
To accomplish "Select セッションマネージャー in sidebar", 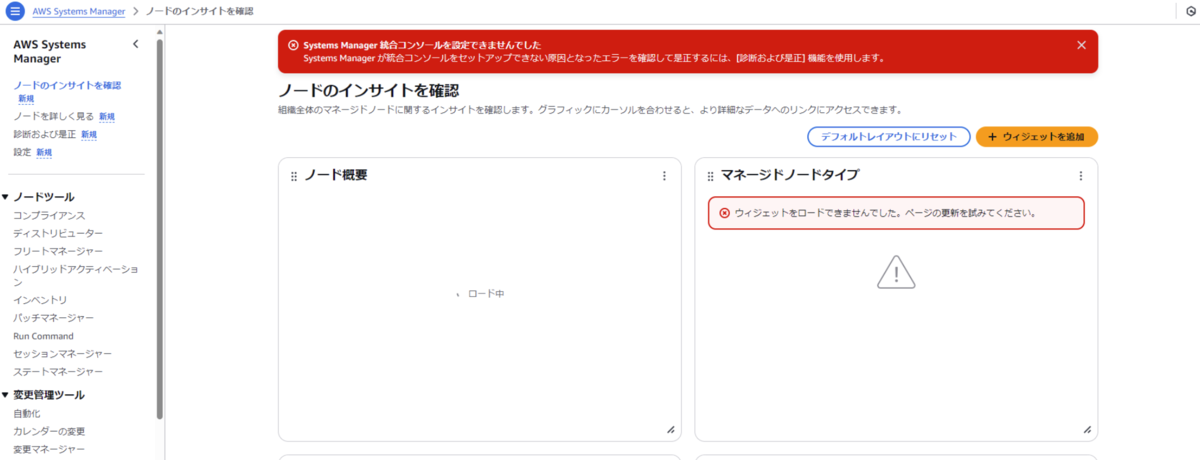I will click(x=62, y=354).
